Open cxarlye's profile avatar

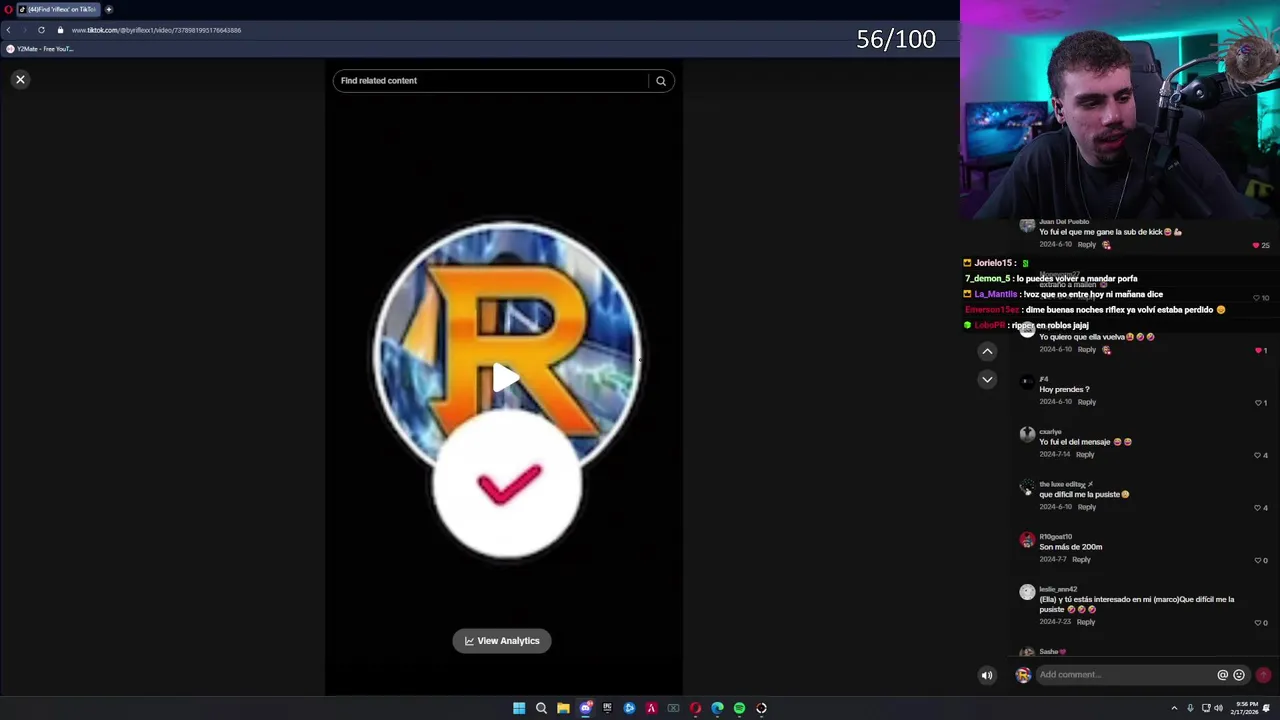1027,434
